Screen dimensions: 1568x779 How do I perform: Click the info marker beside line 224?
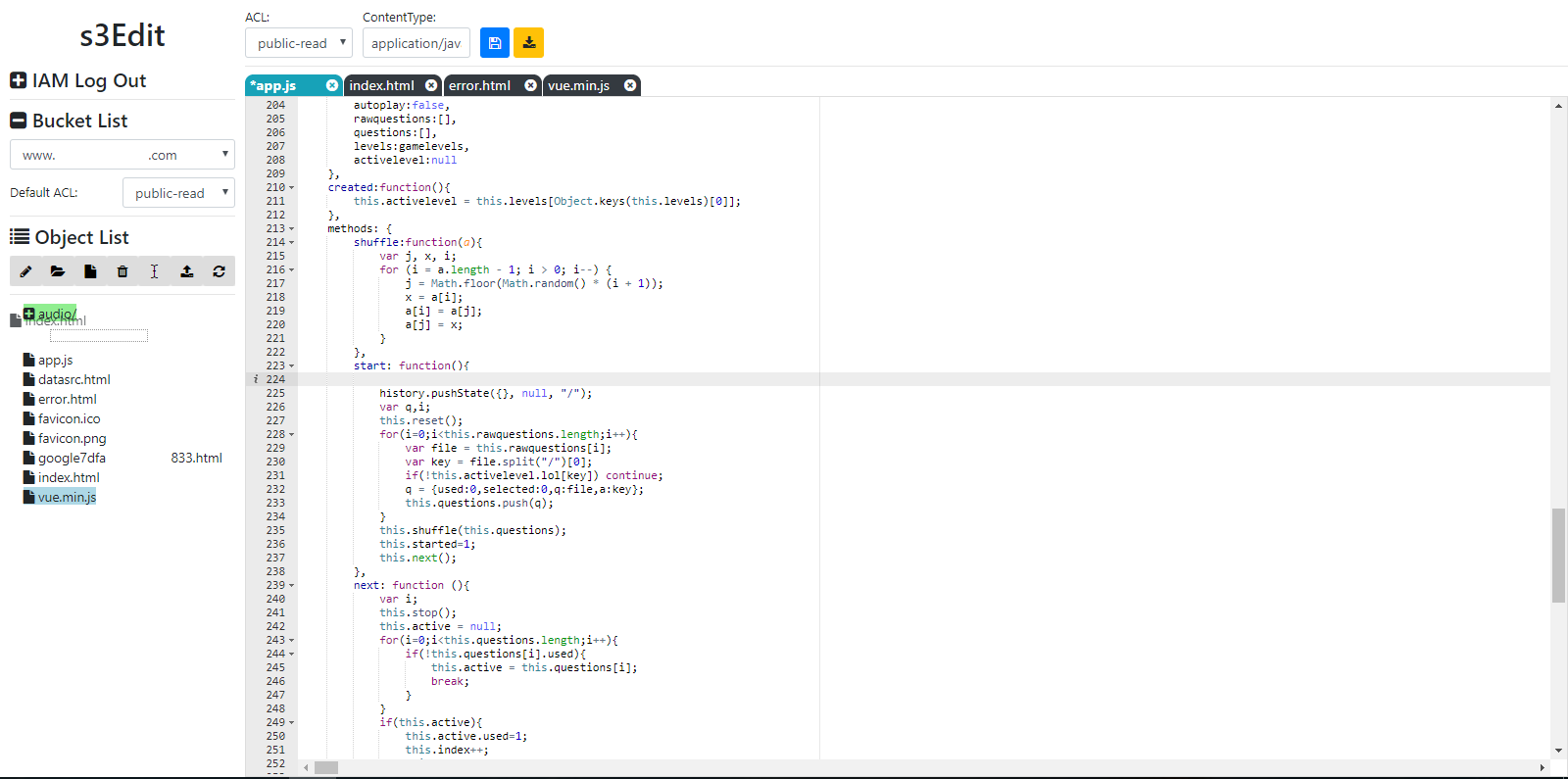point(256,379)
